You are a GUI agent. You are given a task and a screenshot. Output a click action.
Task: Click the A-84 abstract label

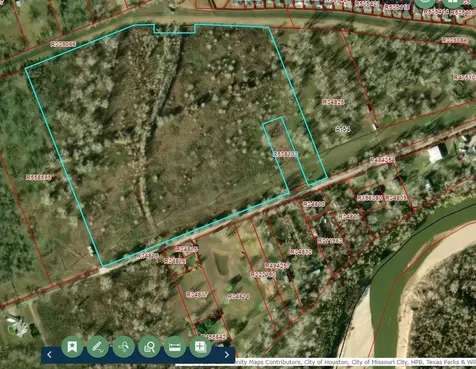point(343,129)
